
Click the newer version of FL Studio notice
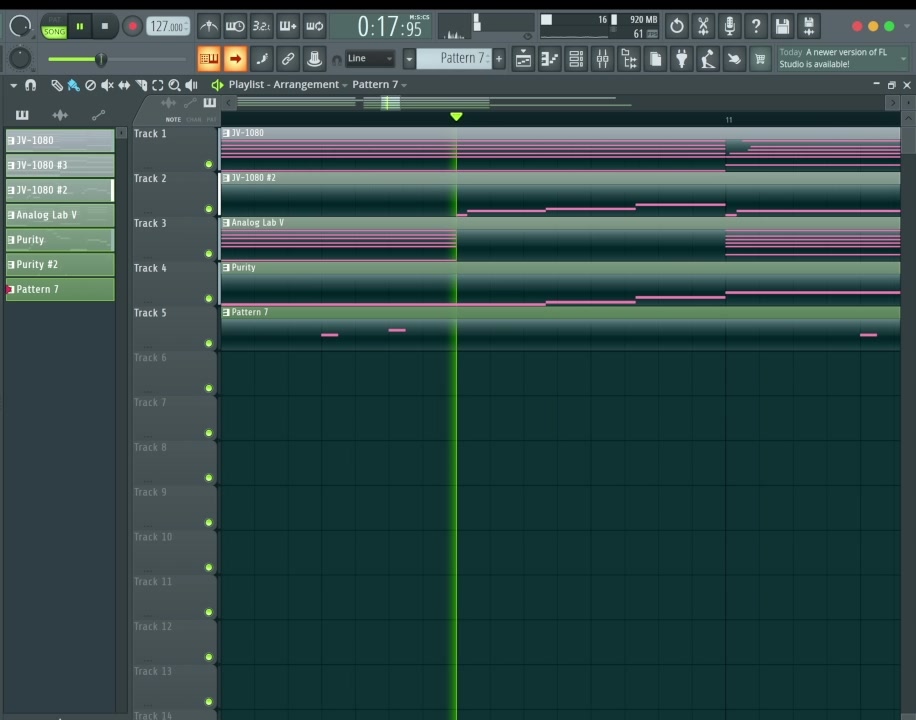(x=838, y=58)
